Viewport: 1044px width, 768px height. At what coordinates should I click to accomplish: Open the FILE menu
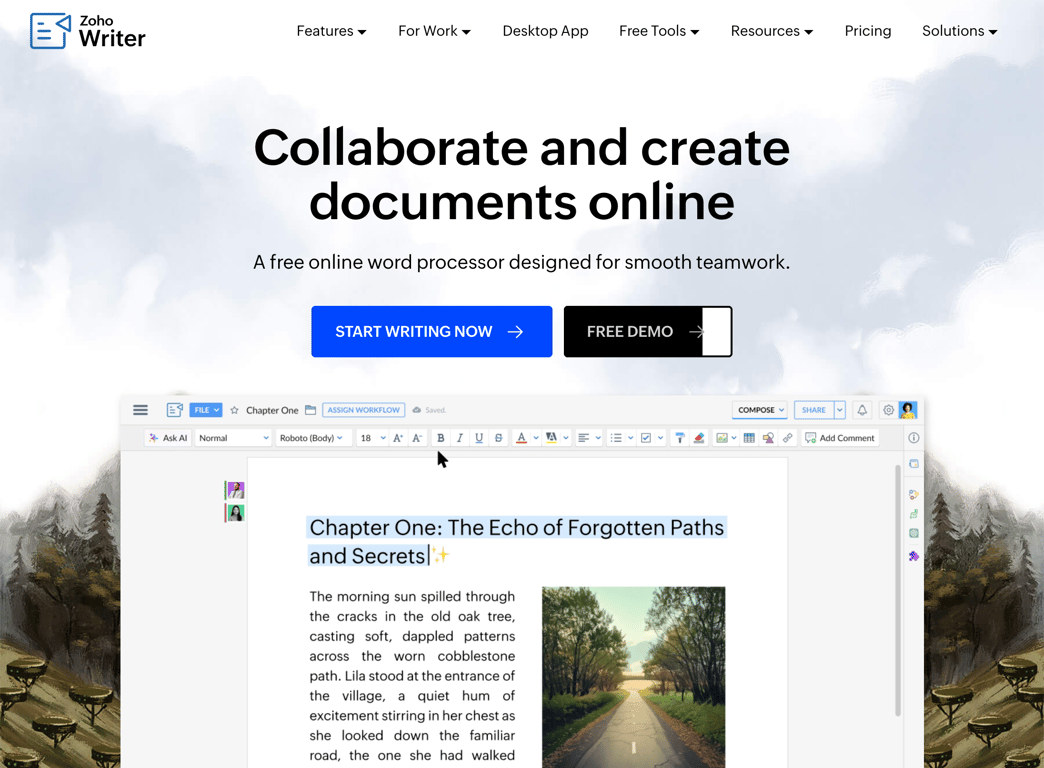[205, 410]
